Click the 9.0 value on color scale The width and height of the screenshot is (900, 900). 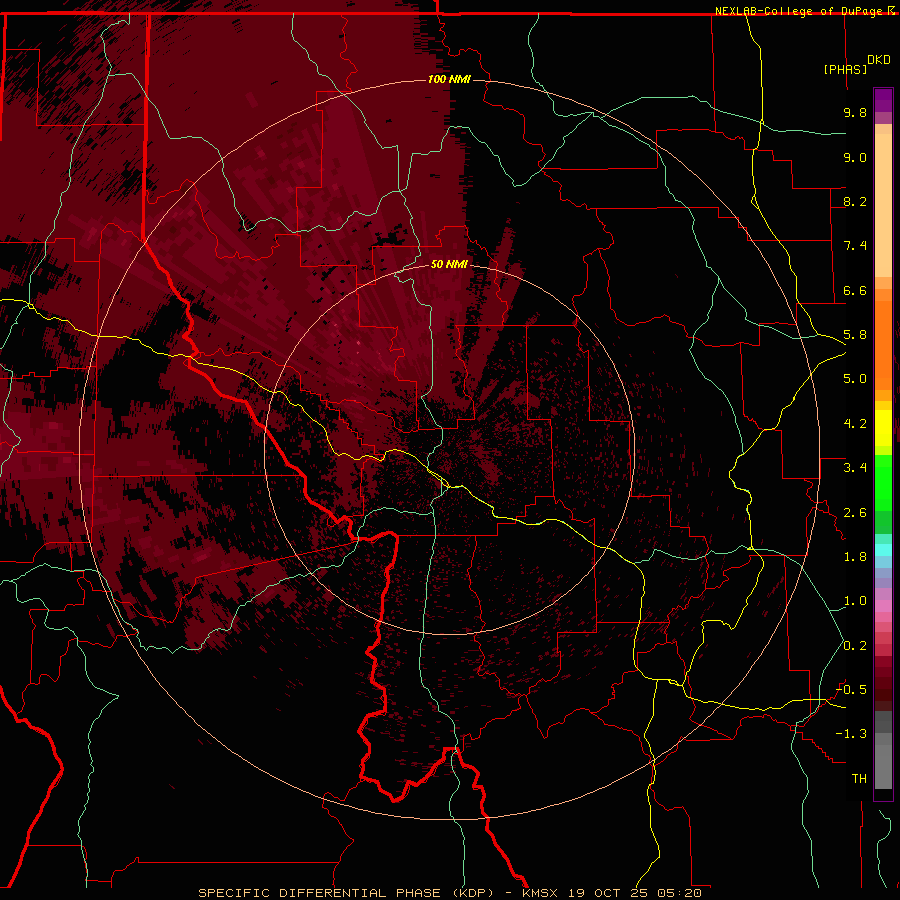coord(855,157)
